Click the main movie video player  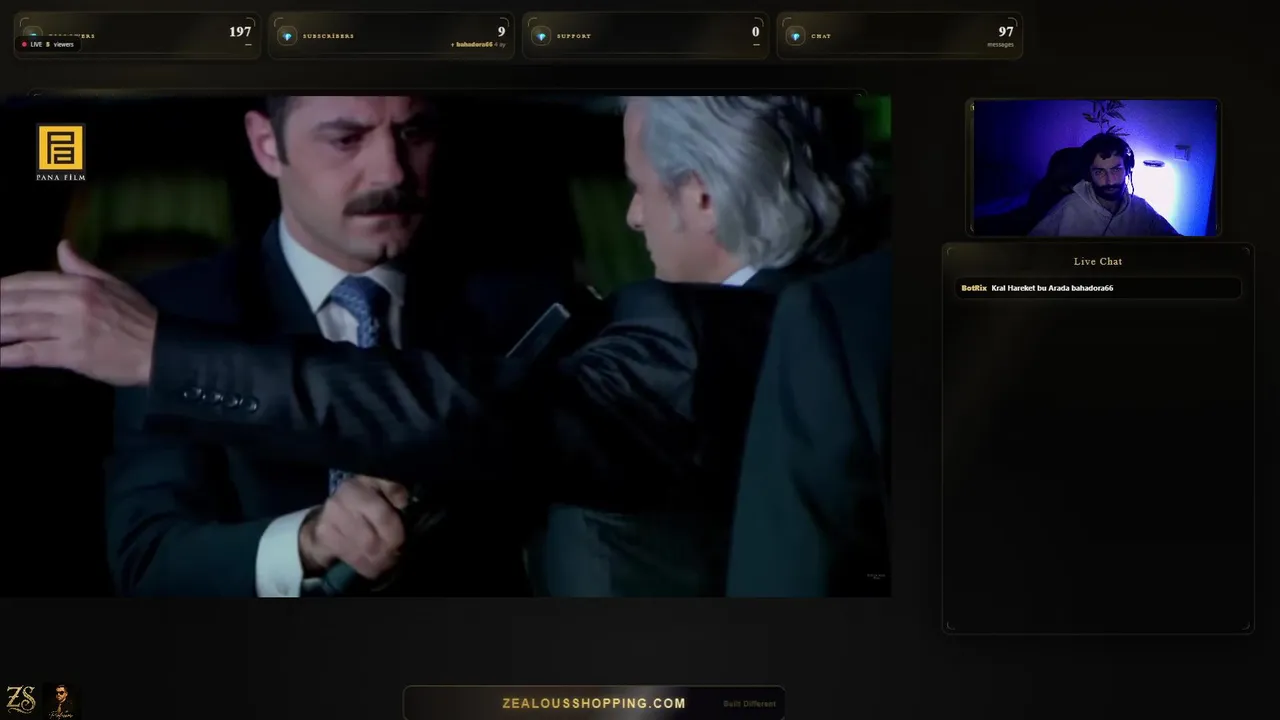pos(445,346)
